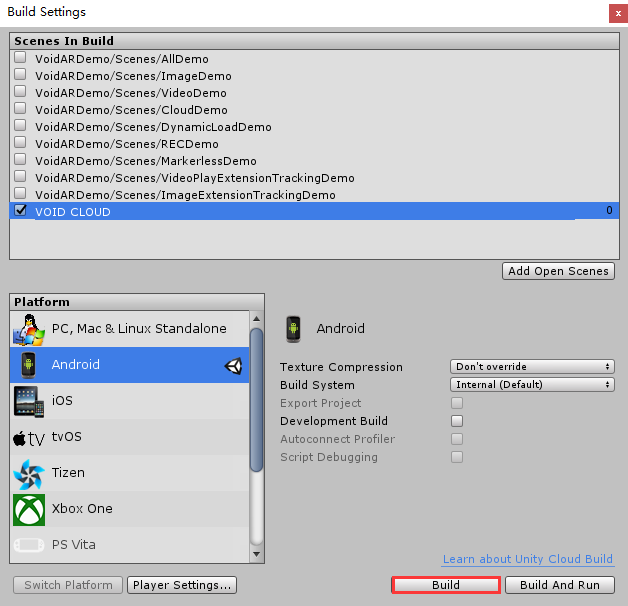
Task: Select iOS platform label
Action: tap(62, 401)
